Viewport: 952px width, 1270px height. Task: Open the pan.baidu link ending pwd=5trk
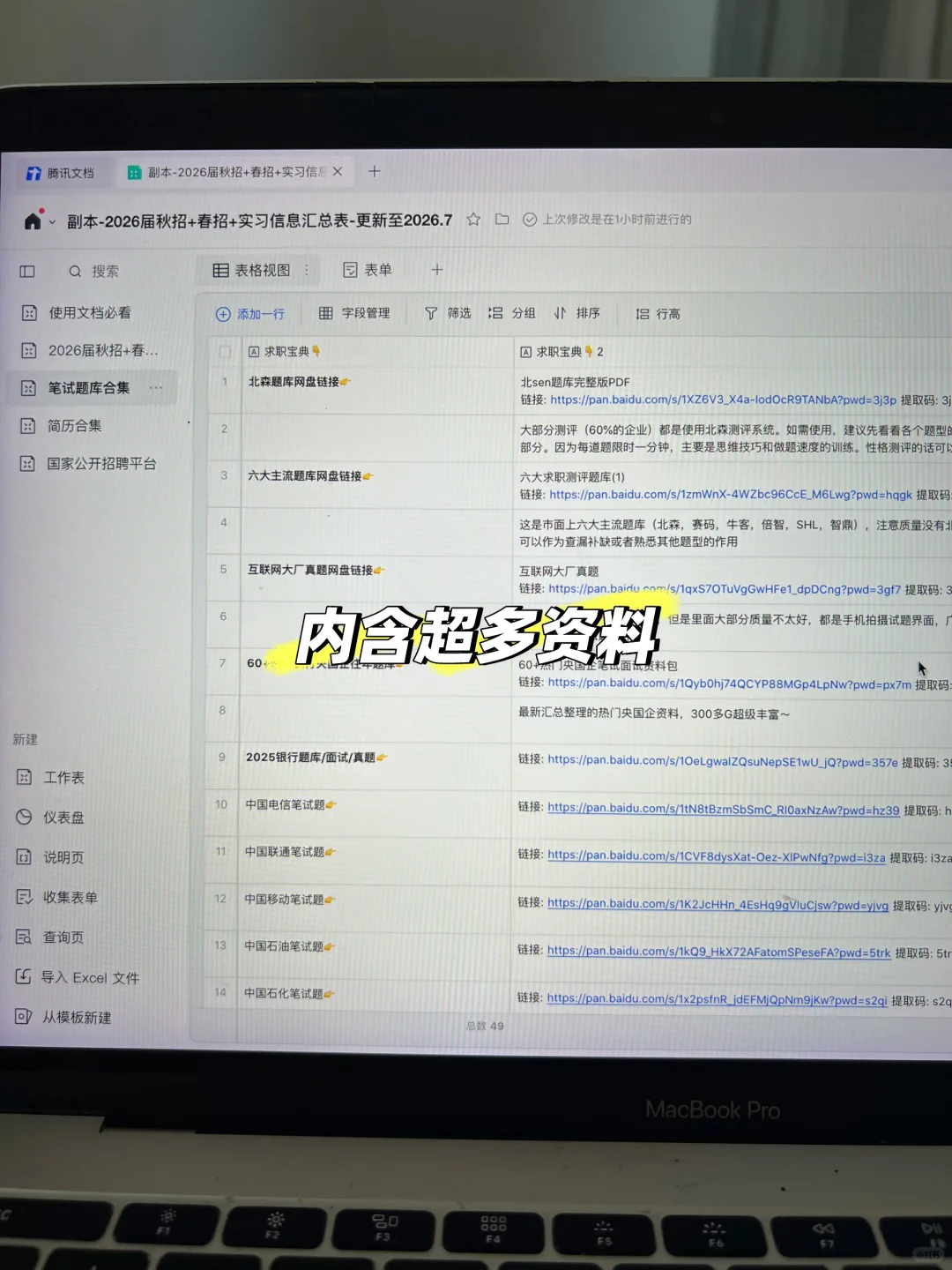pos(719,952)
